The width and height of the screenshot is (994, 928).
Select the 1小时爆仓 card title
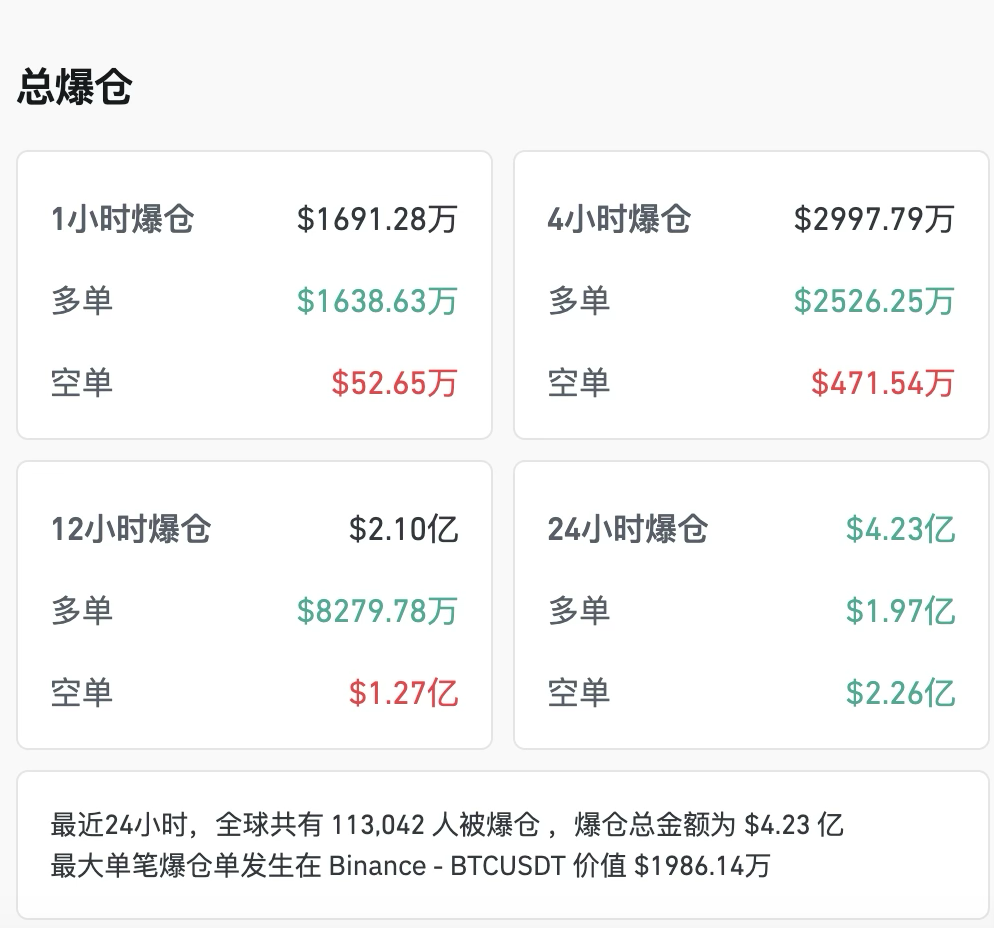pos(122,219)
